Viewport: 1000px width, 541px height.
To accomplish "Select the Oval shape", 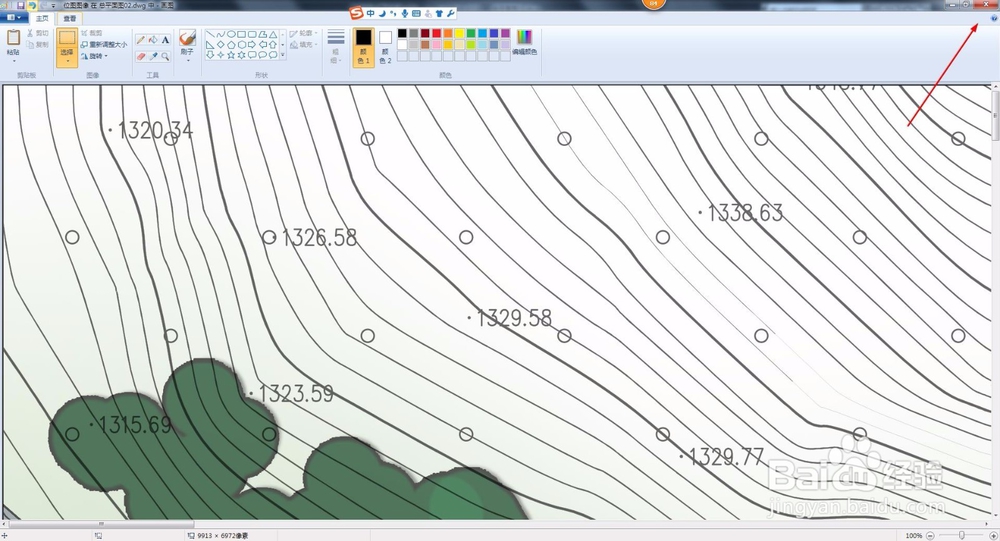I will (232, 34).
